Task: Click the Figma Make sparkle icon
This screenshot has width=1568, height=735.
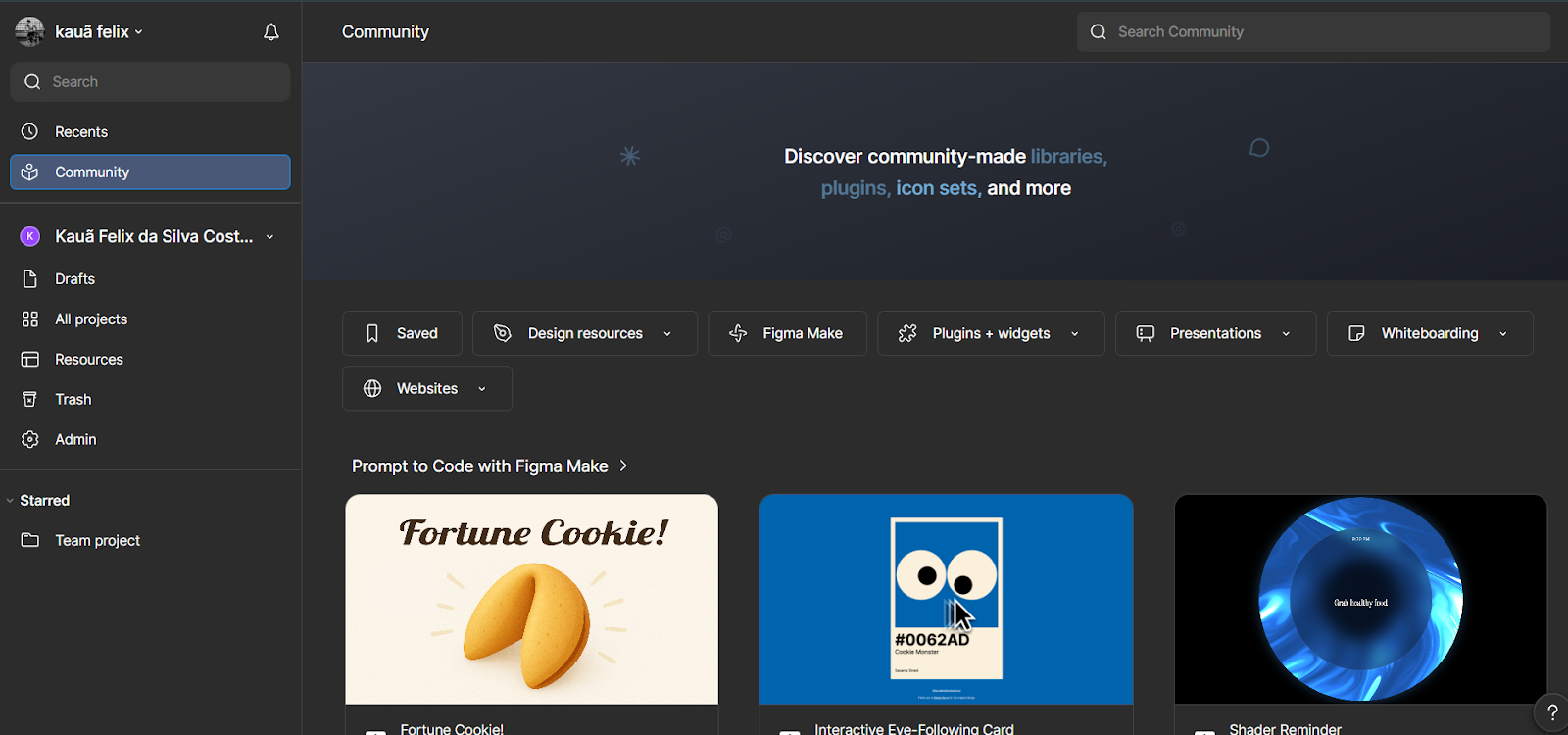Action: click(x=738, y=333)
